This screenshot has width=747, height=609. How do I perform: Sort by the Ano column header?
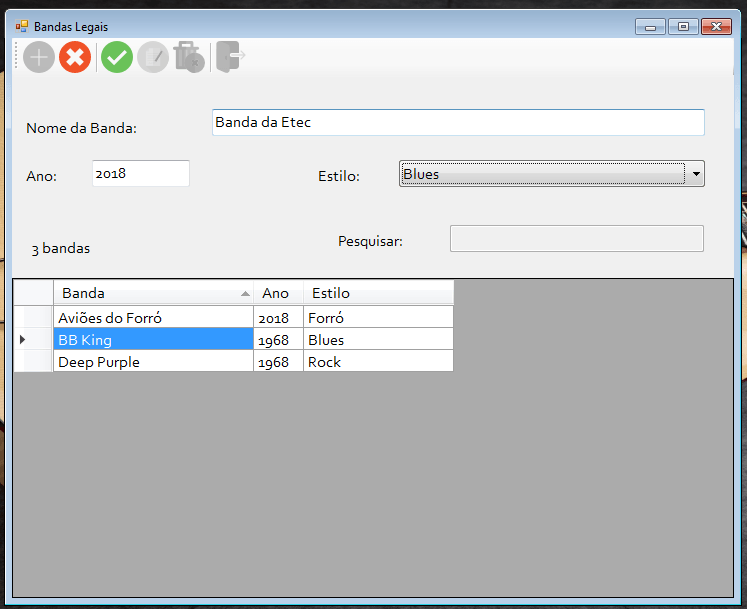pos(278,293)
